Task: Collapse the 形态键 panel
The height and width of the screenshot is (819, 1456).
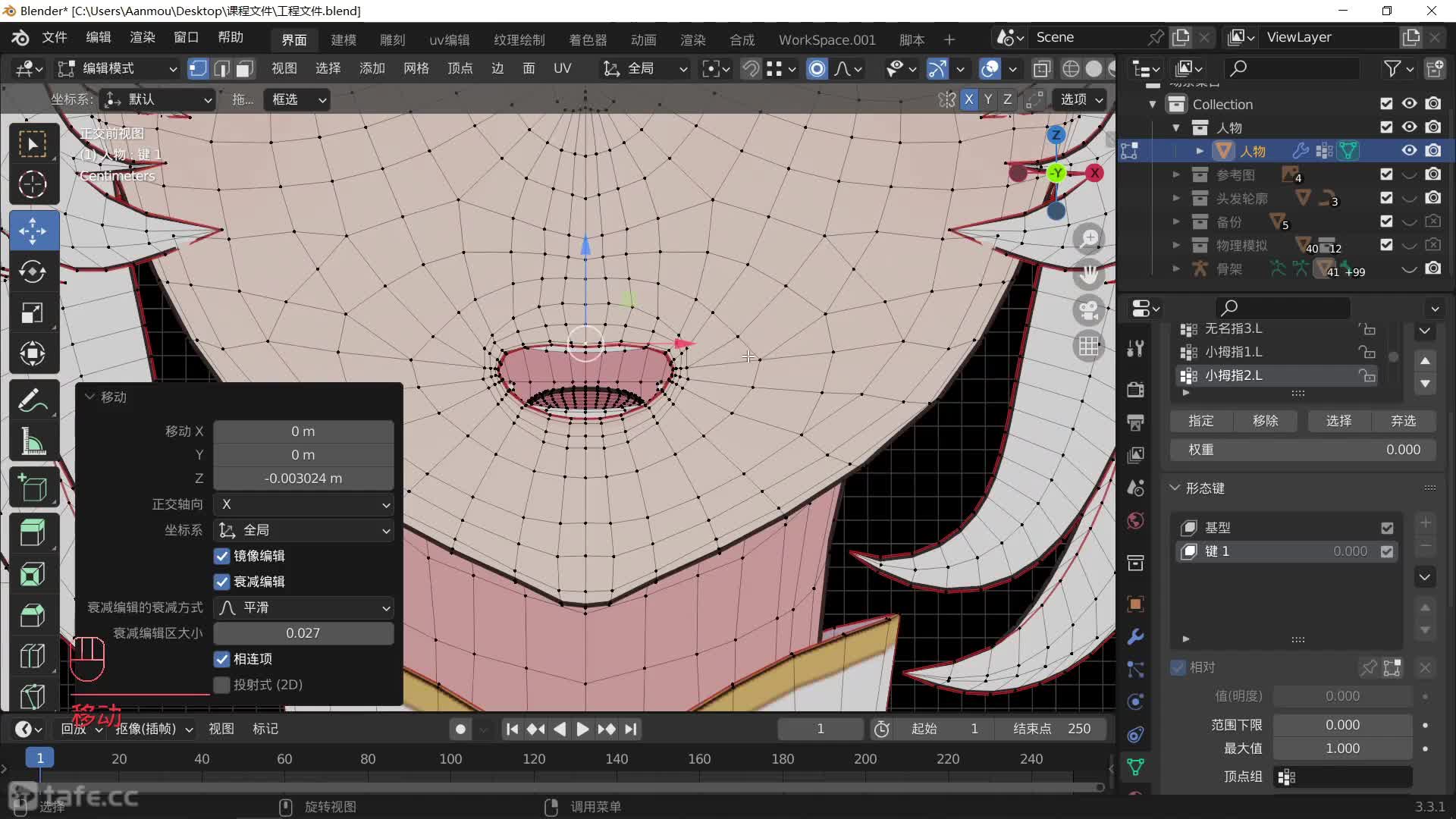Action: pos(1175,488)
